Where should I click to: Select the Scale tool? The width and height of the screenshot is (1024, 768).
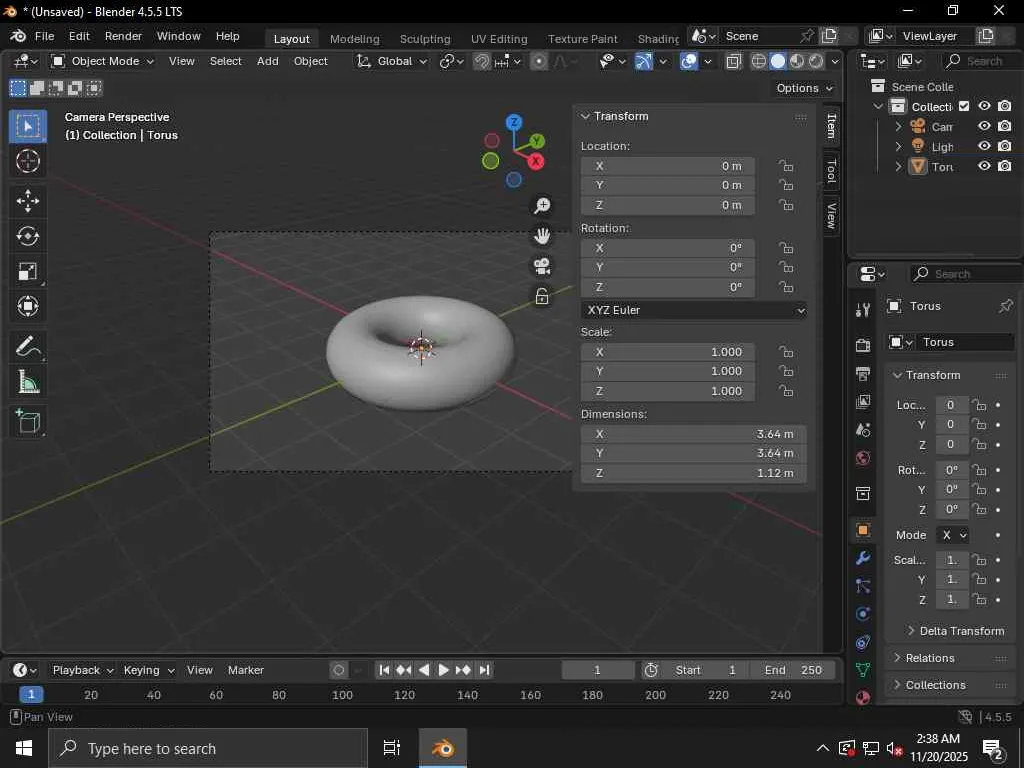click(27, 271)
